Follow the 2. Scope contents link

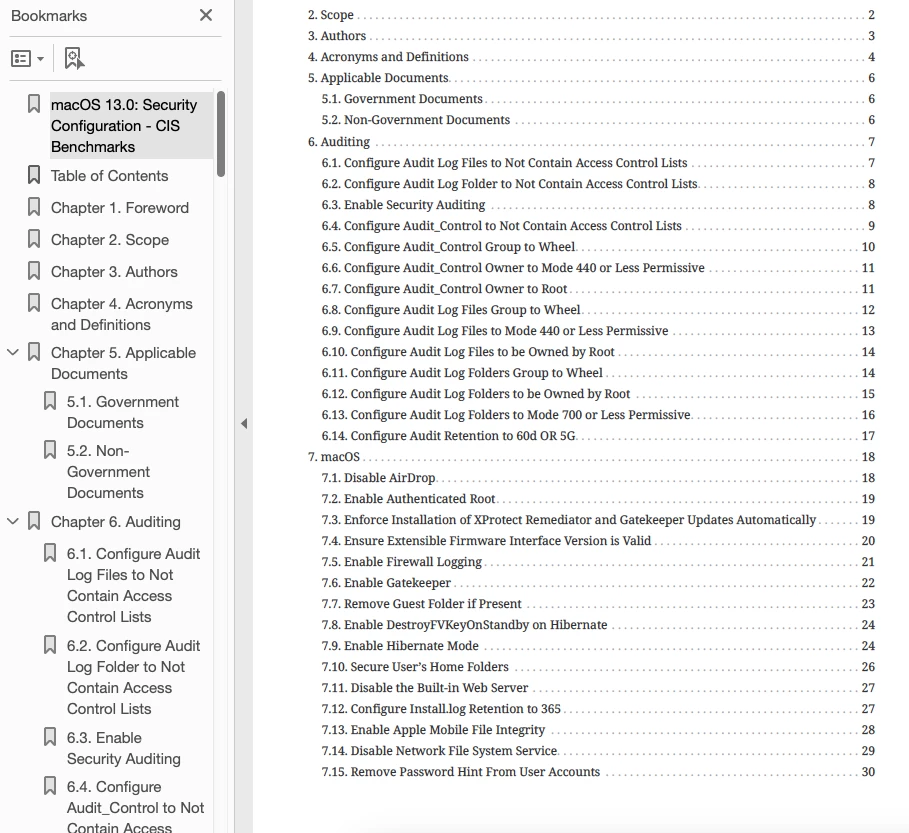330,15
